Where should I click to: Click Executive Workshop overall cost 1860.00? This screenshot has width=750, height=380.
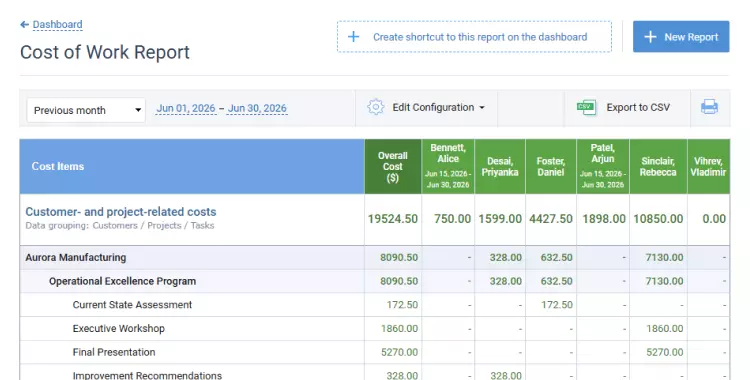399,328
